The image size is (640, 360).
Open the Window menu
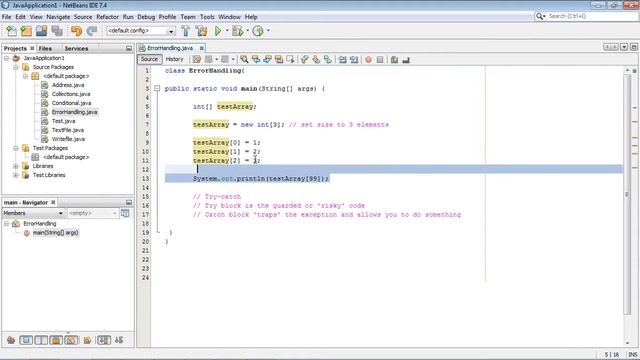point(229,17)
